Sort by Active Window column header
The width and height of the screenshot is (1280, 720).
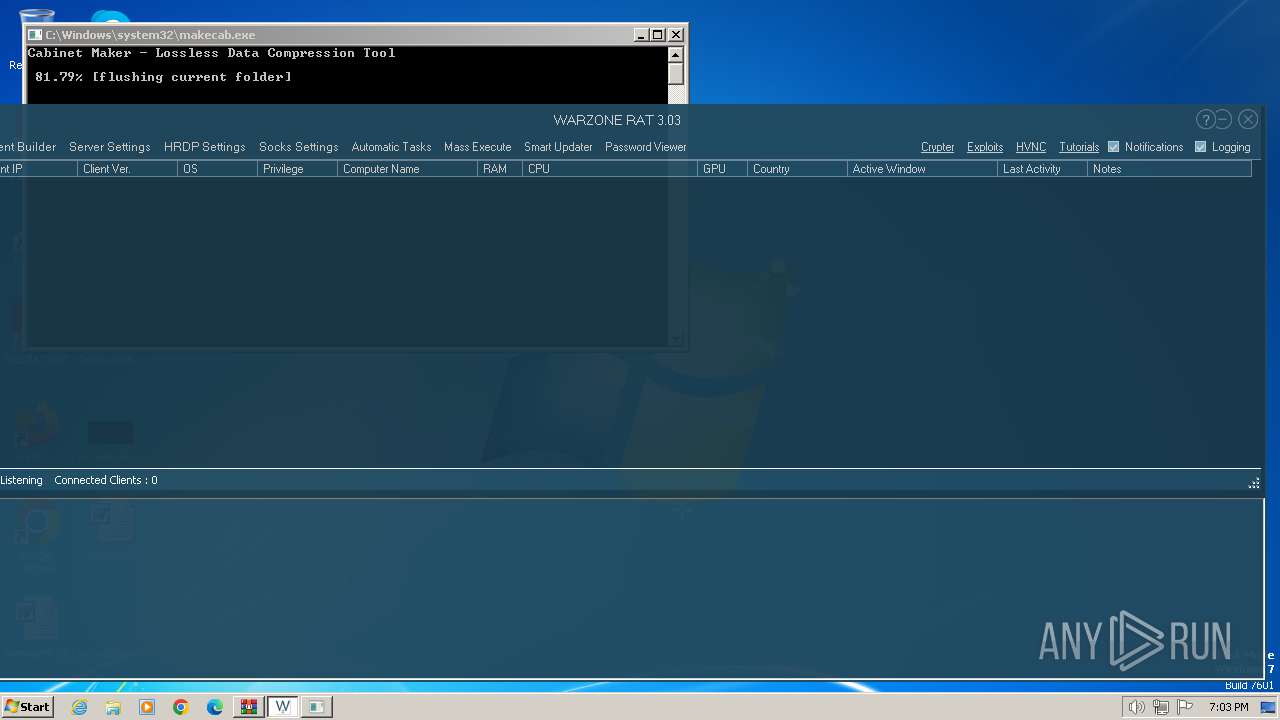tap(922, 169)
